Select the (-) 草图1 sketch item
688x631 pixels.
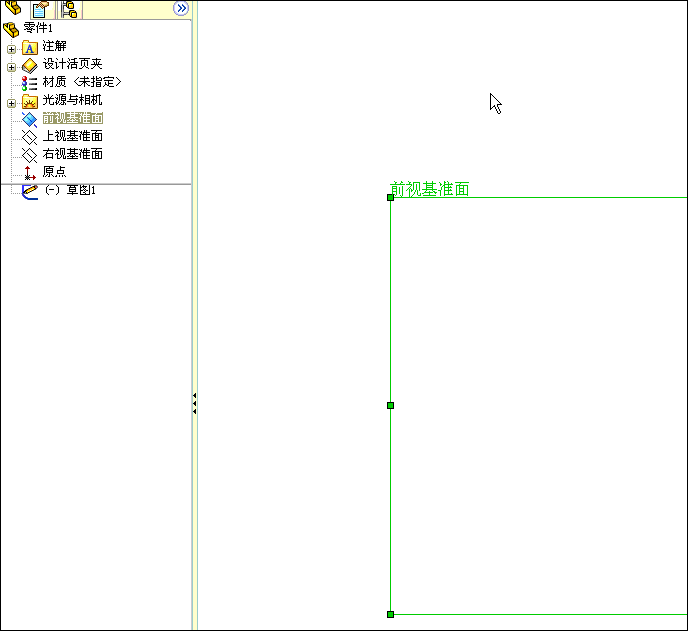[x=70, y=190]
